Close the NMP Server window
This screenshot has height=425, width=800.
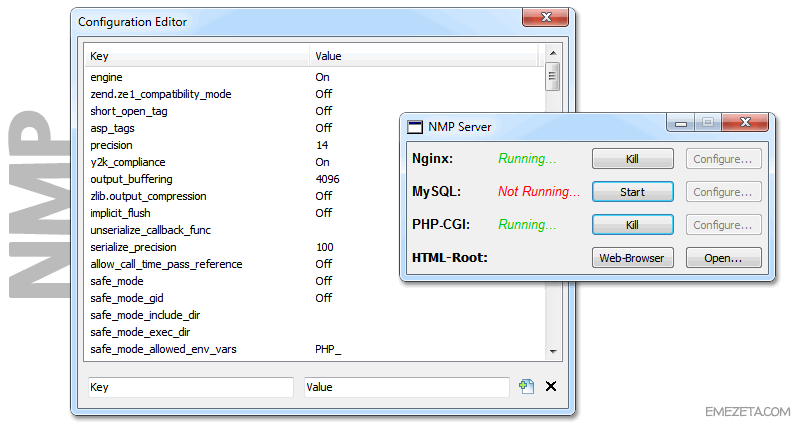745,122
